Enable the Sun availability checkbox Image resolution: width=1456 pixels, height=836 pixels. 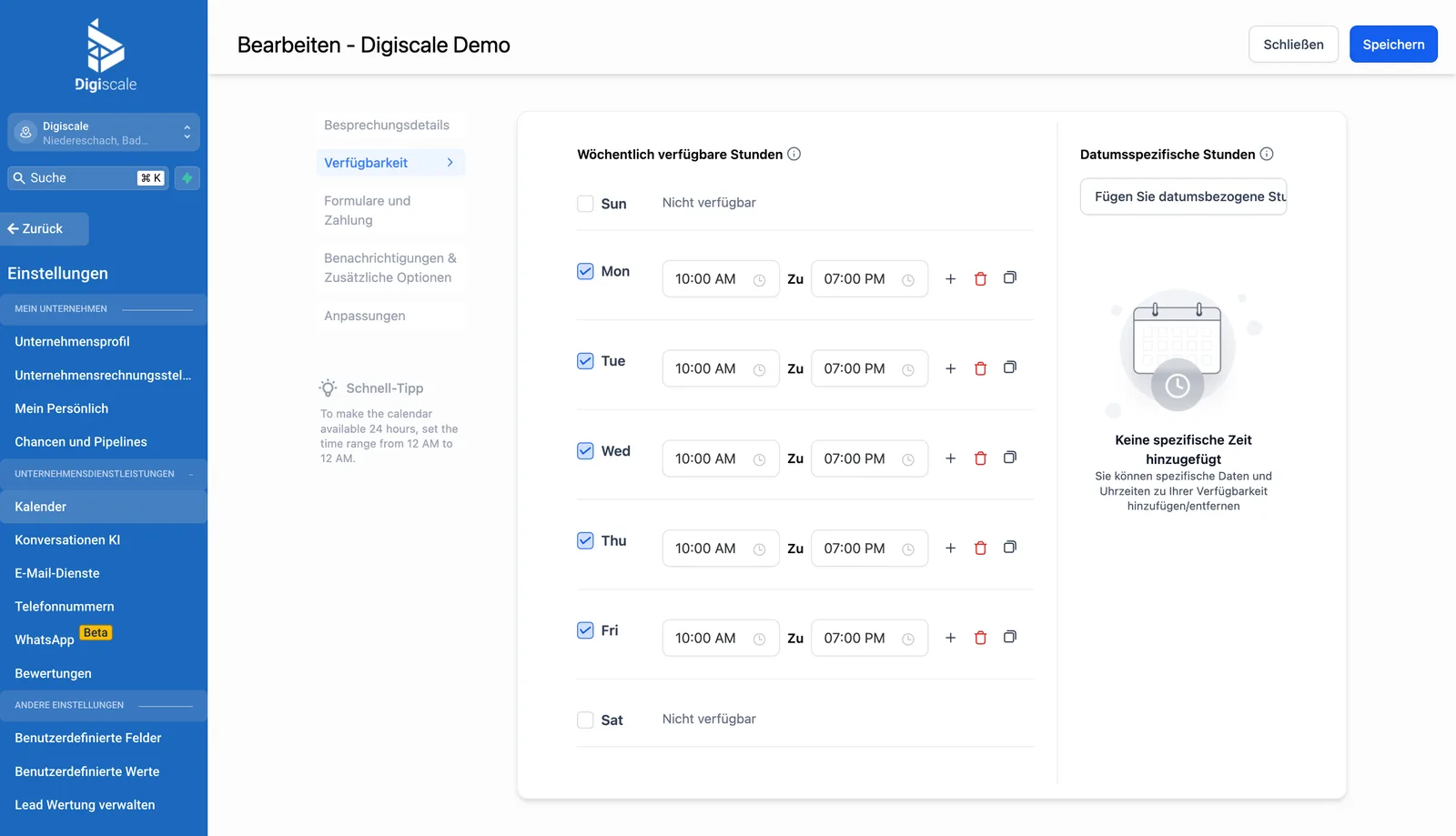coord(585,204)
